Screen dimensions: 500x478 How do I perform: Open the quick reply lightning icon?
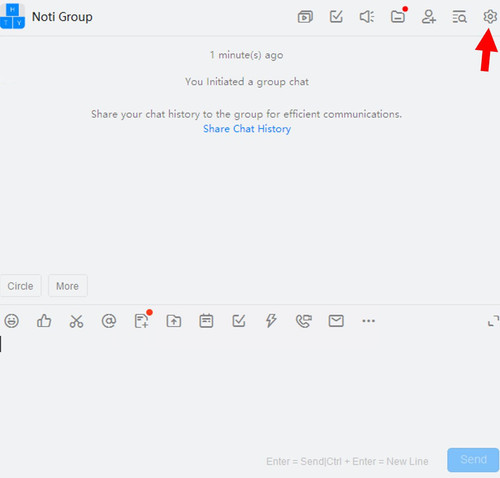point(271,321)
